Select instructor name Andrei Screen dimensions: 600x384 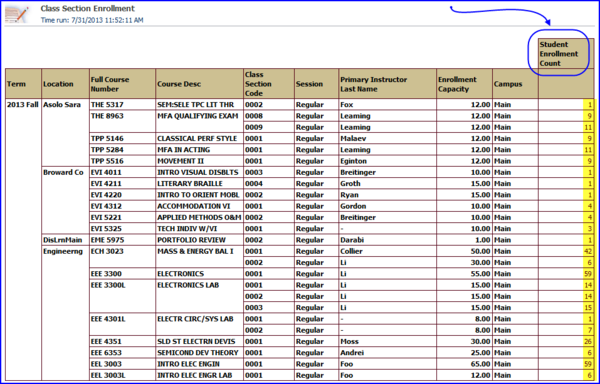(352, 353)
